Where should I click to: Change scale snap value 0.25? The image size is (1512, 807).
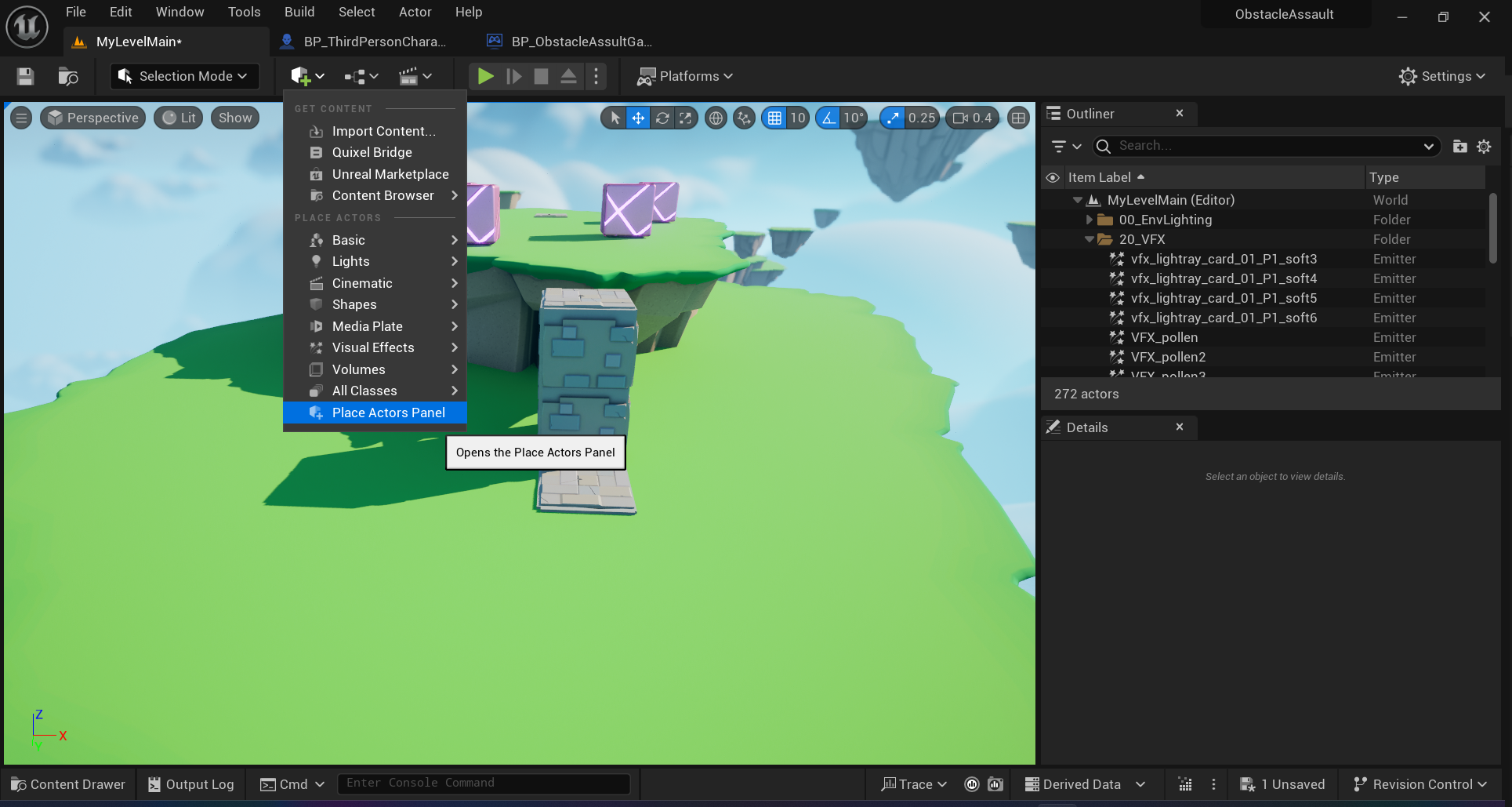[x=922, y=118]
